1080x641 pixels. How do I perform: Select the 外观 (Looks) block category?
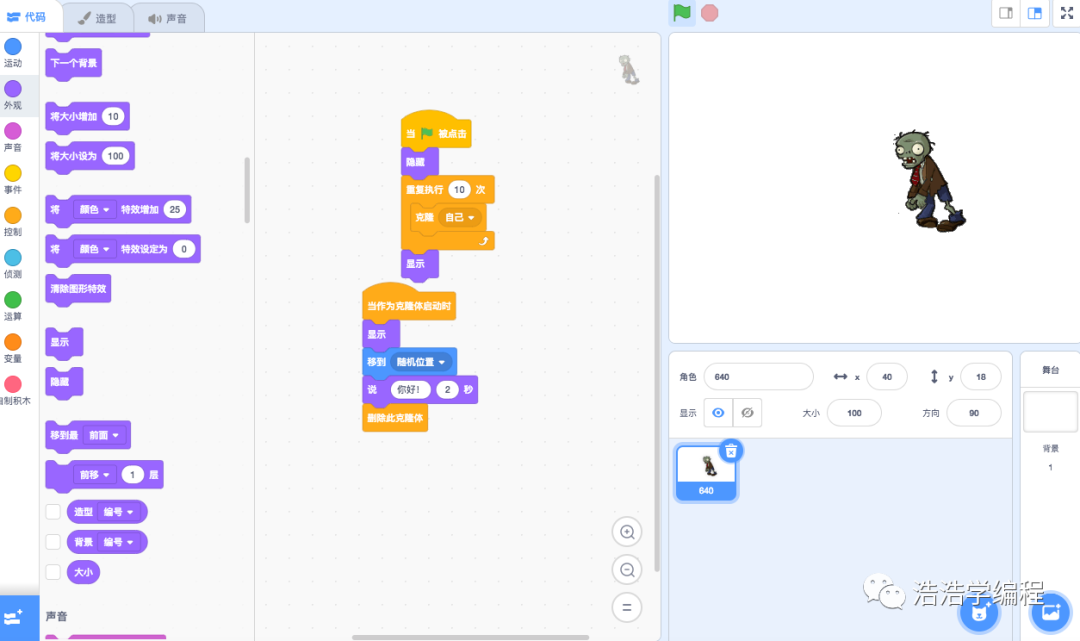(13, 95)
